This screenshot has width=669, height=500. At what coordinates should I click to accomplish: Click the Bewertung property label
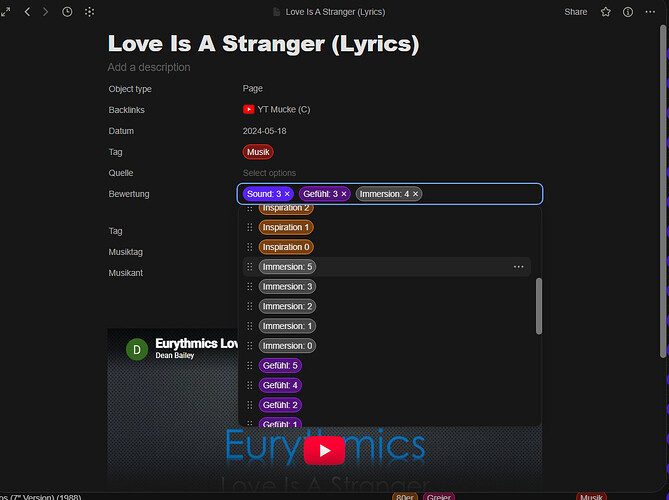tap(129, 194)
